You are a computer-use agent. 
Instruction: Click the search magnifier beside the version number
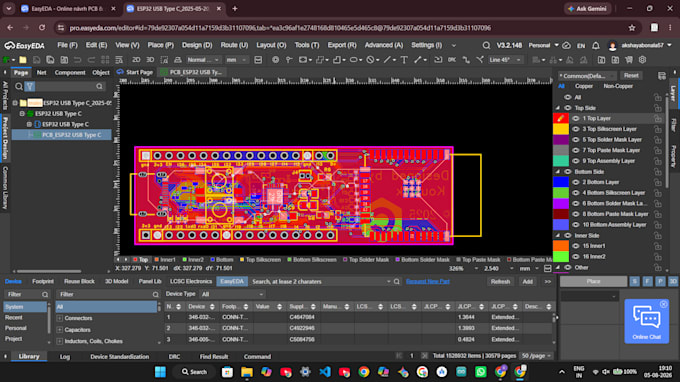pyautogui.click(x=486, y=45)
